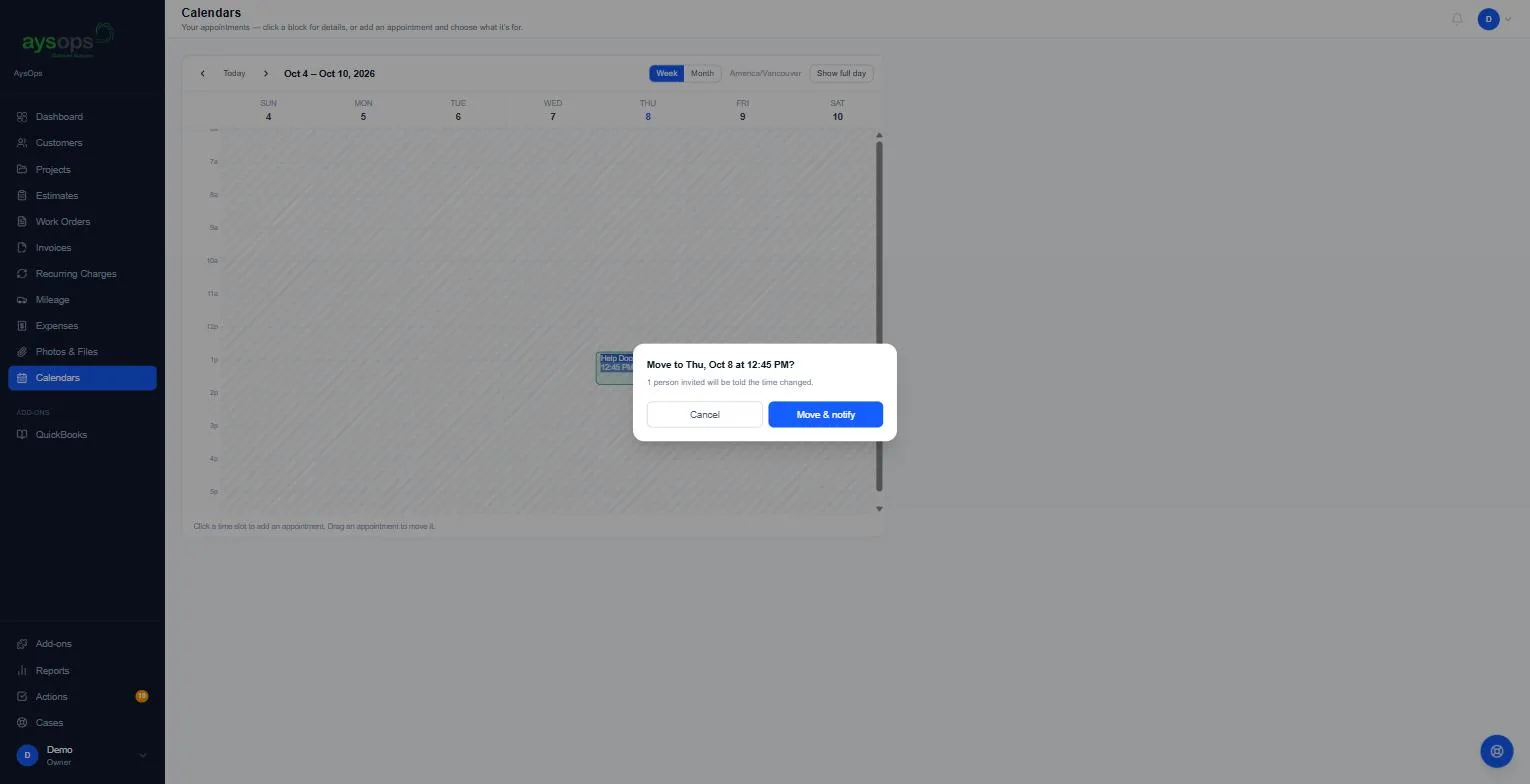Open Photos & Files paperclip icon
This screenshot has width=1530, height=784.
(x=22, y=352)
